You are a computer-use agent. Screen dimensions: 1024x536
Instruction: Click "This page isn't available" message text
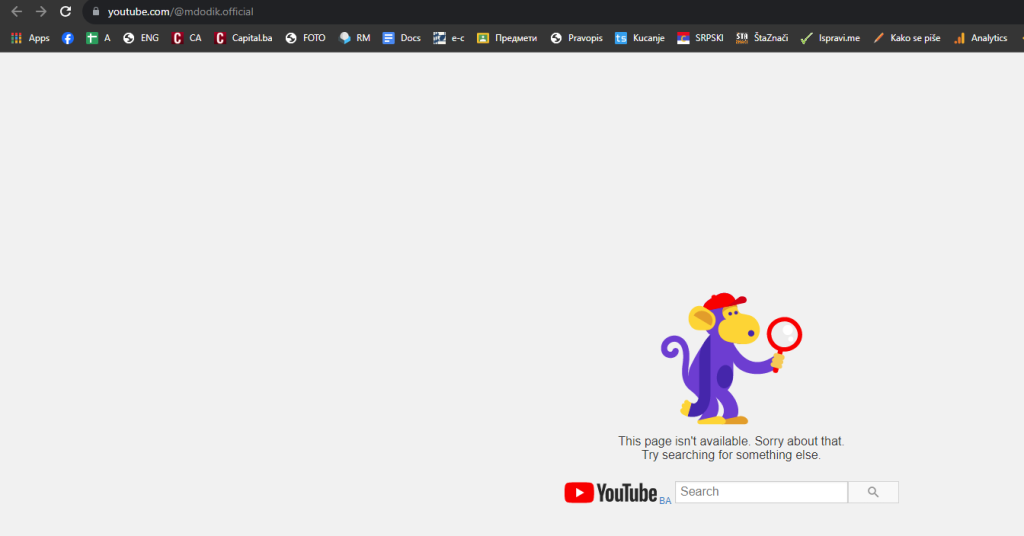[x=731, y=441]
